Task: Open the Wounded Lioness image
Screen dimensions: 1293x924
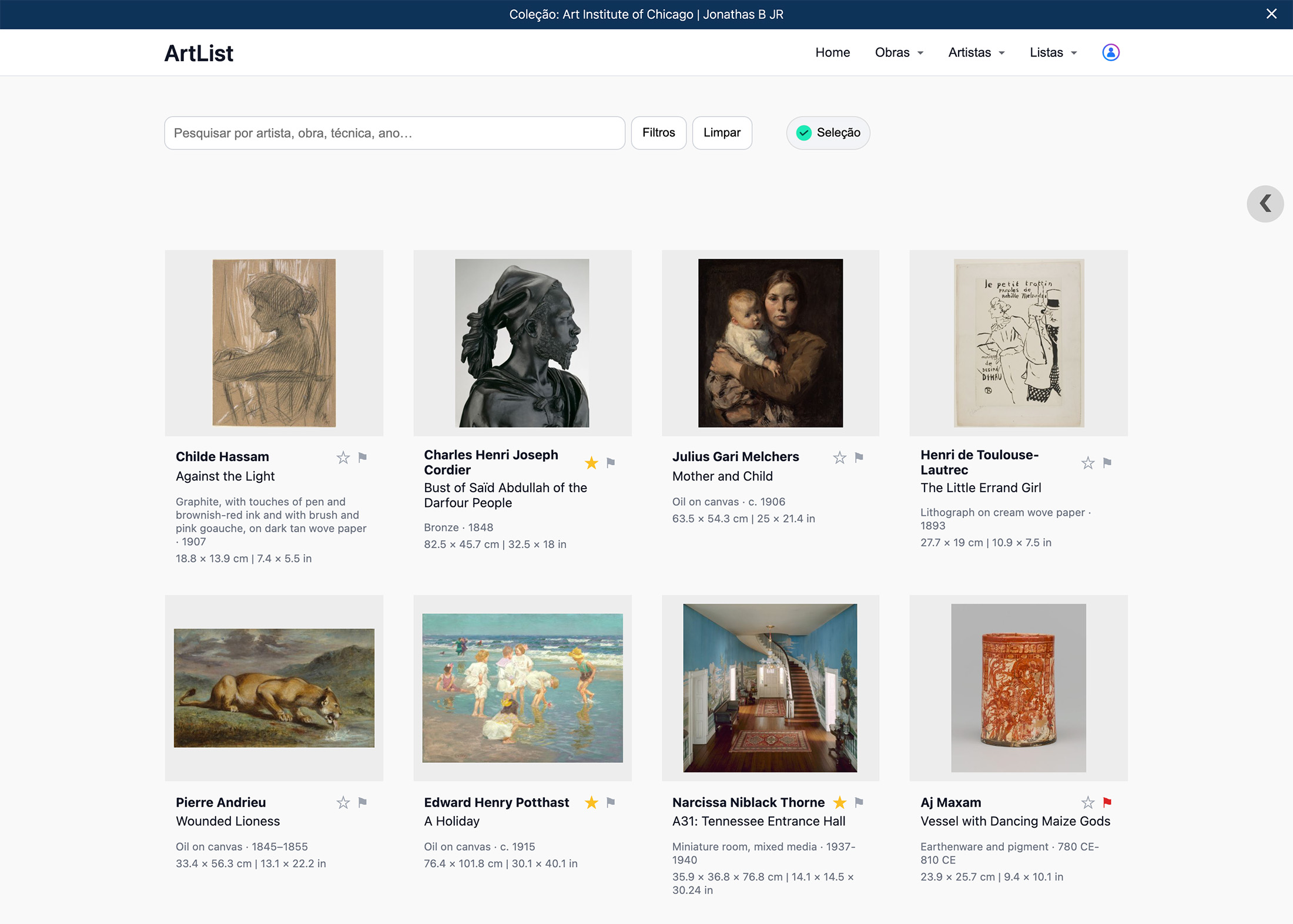Action: (274, 688)
